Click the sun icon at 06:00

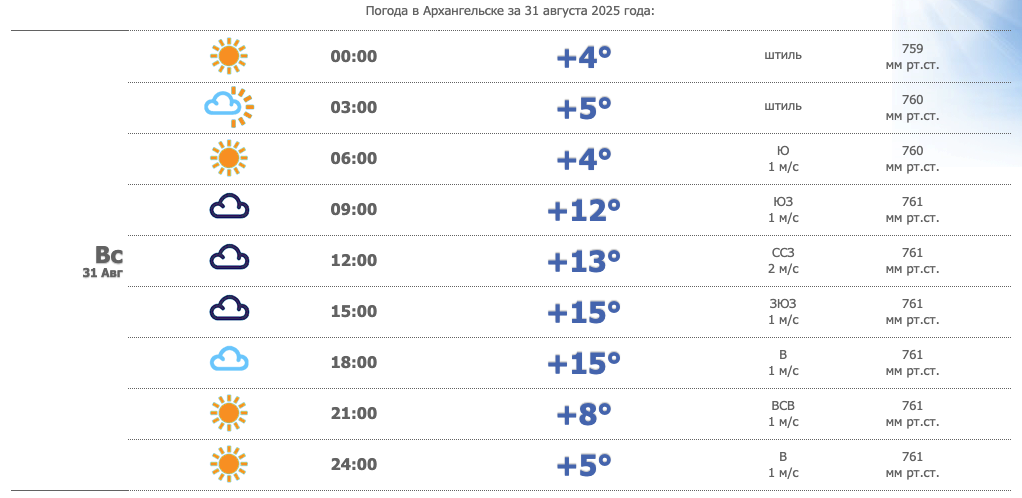(228, 158)
